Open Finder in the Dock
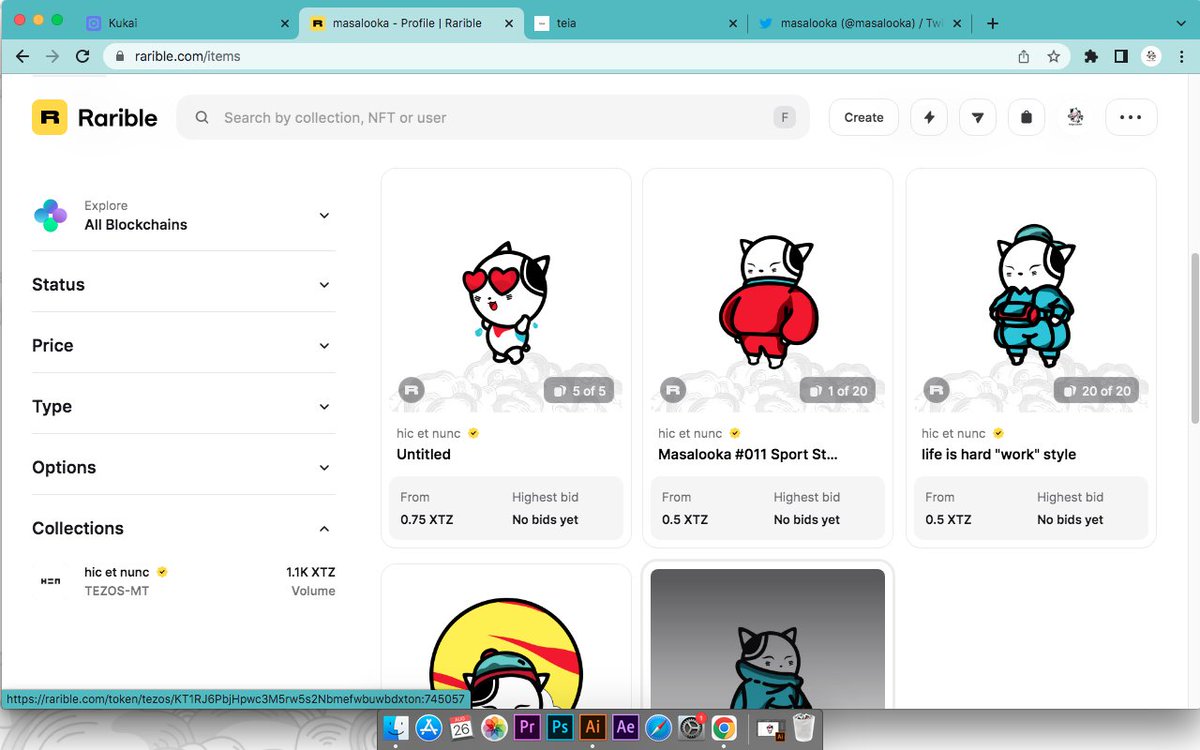Screen dimensions: 1200x750 click(x=397, y=727)
